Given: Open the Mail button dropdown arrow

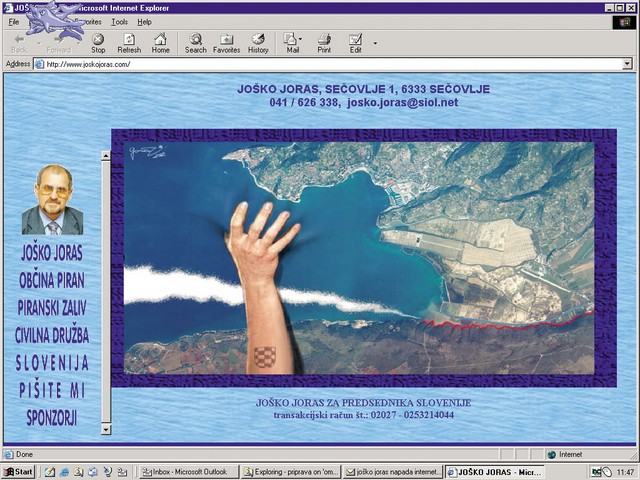Looking at the screenshot, I should pos(300,39).
